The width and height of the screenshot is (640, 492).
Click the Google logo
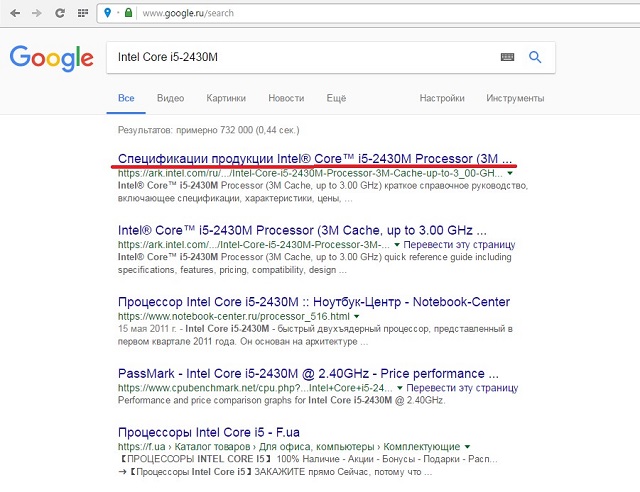coord(51,58)
